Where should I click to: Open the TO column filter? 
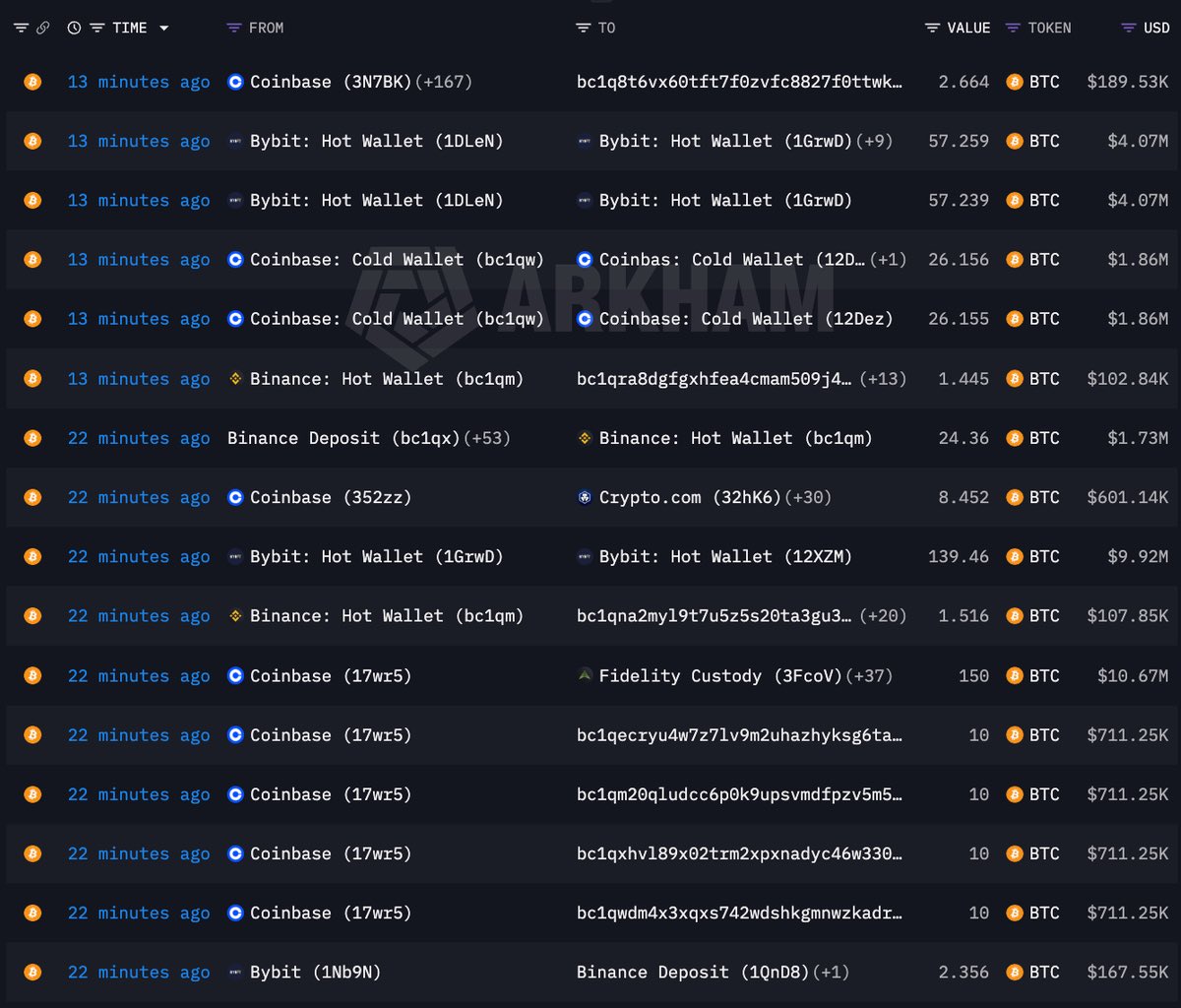tap(584, 28)
